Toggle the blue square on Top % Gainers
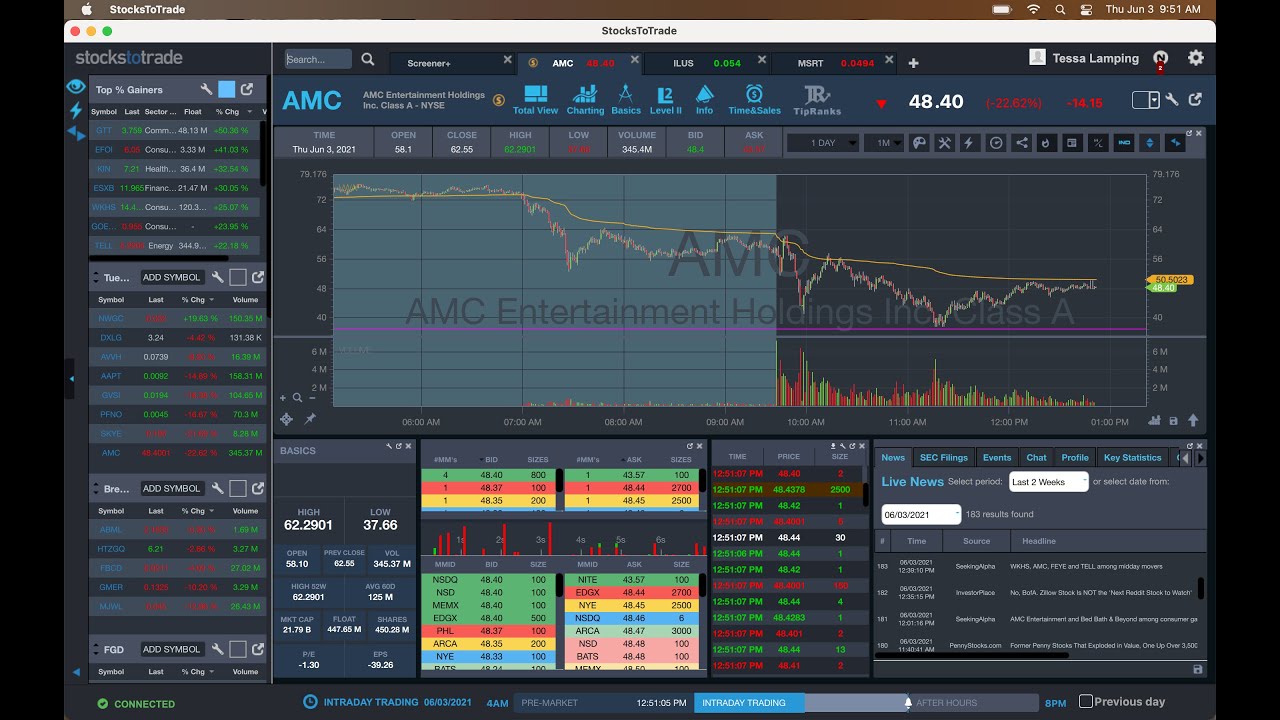 [227, 89]
